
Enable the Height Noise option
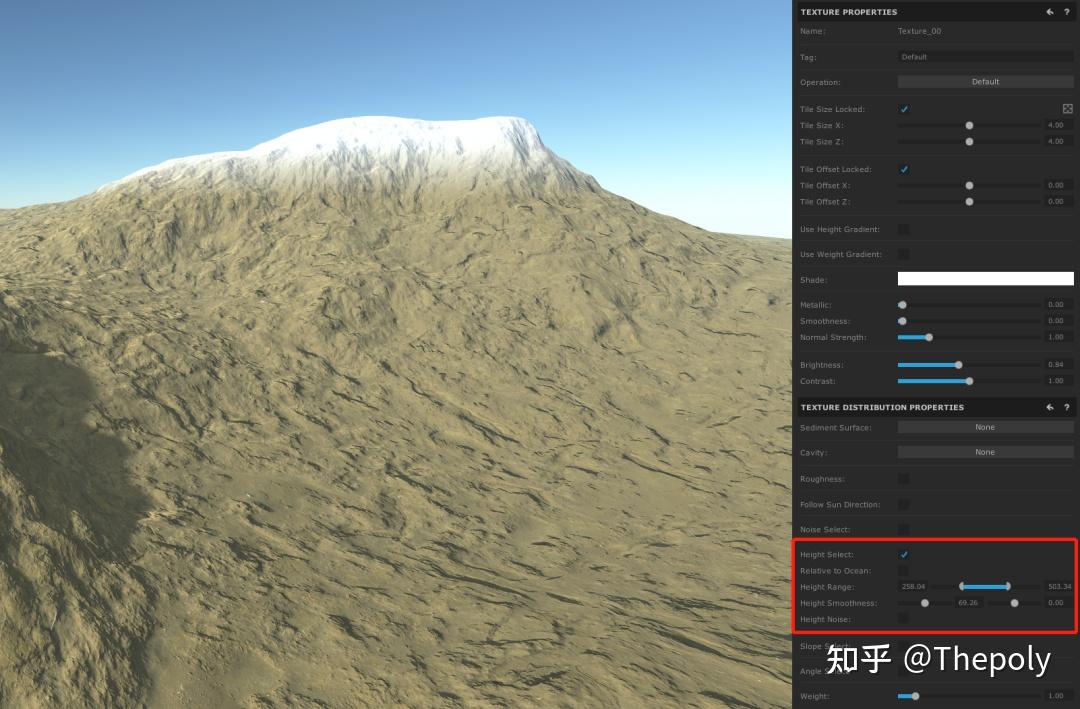[x=904, y=618]
